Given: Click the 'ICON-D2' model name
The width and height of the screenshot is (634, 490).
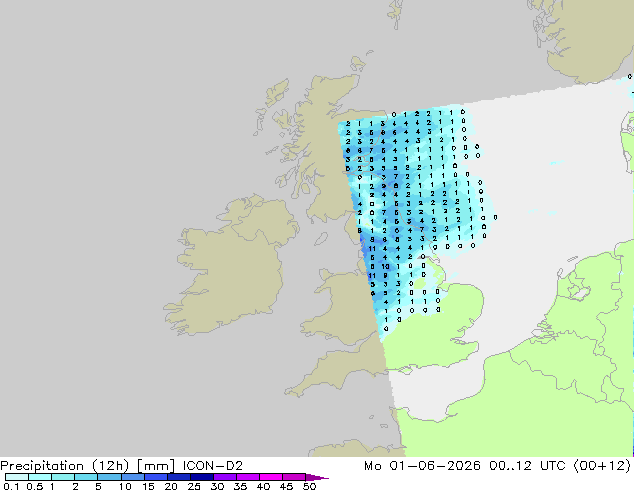Looking at the screenshot, I should click(x=213, y=466).
